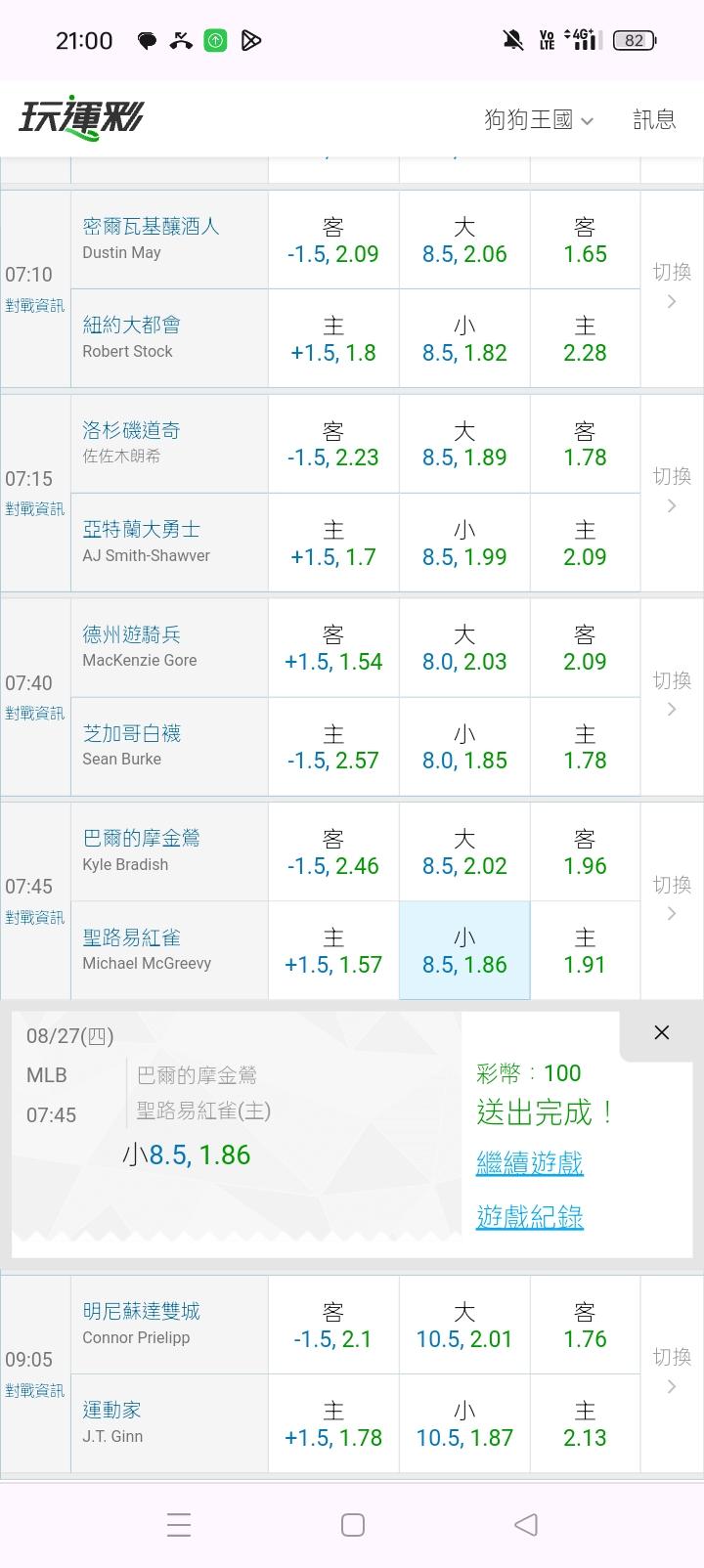Select under 小 8.0, 1.85
The image size is (704, 1568).
point(464,746)
